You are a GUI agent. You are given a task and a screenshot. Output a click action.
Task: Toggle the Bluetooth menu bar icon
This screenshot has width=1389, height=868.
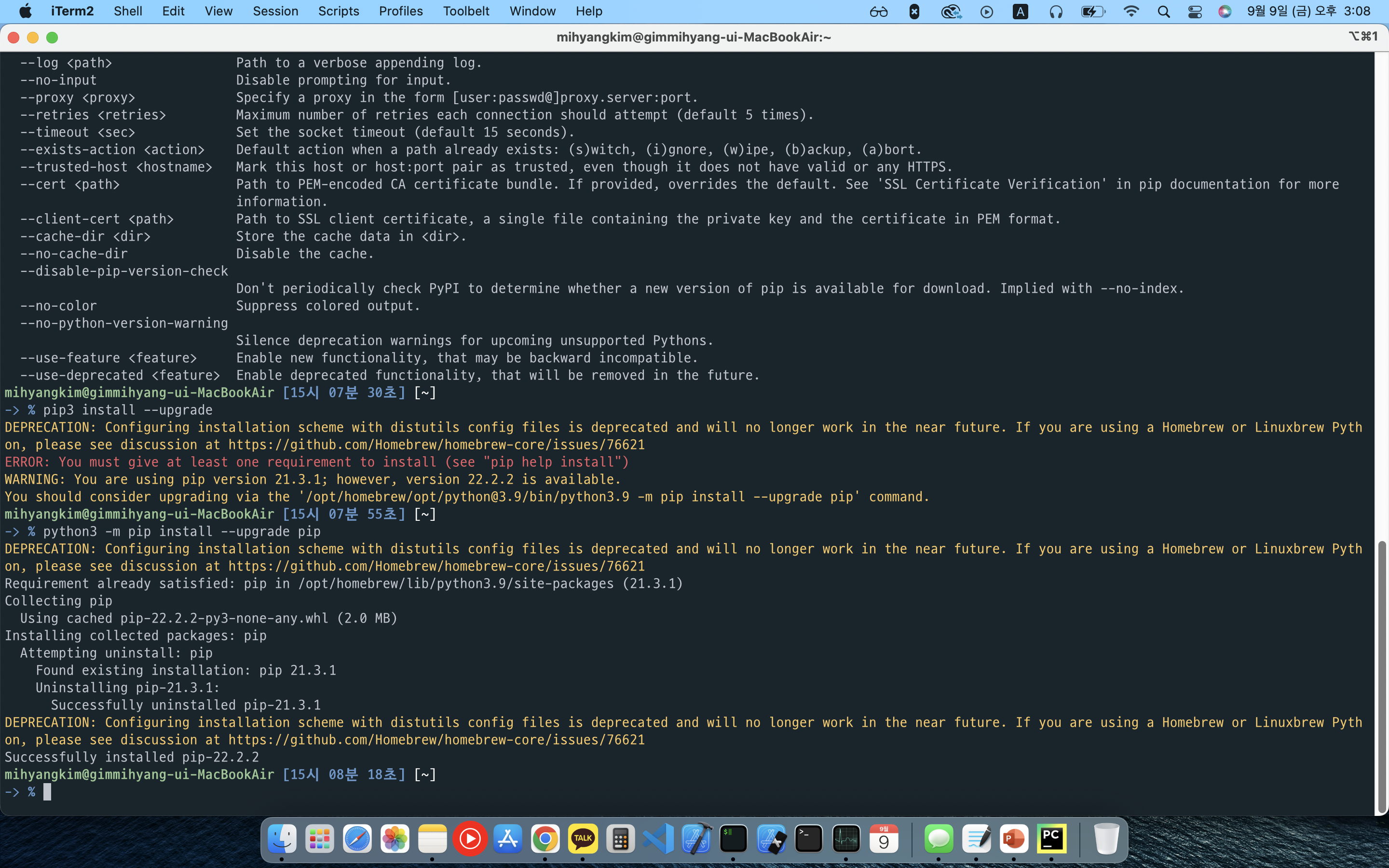914,12
